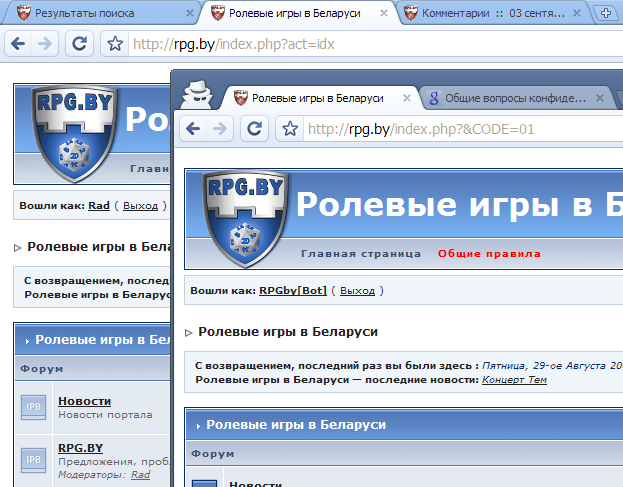Viewport: 623px width, 487px height.
Task: Close the Общие вопросы конфиденциальности tab
Action: point(600,98)
